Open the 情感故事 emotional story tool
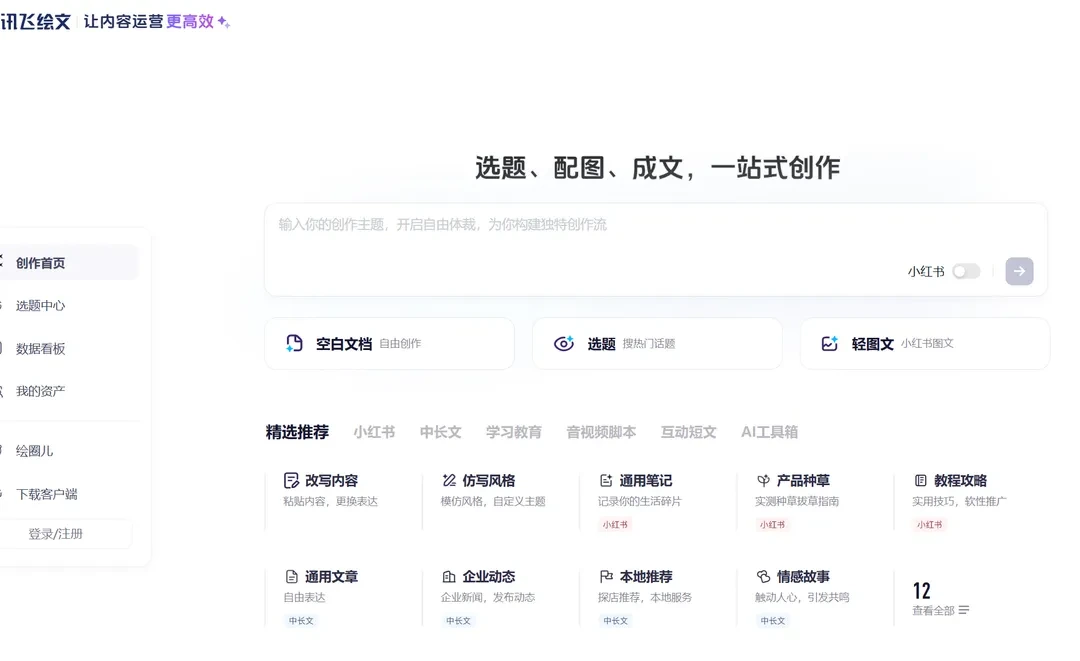Screen dimensions: 1080x661 tap(761, 576)
